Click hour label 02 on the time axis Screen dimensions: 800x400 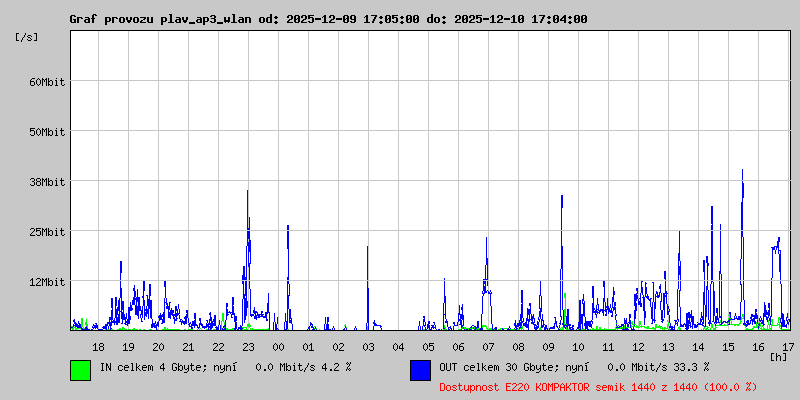[x=338, y=347]
